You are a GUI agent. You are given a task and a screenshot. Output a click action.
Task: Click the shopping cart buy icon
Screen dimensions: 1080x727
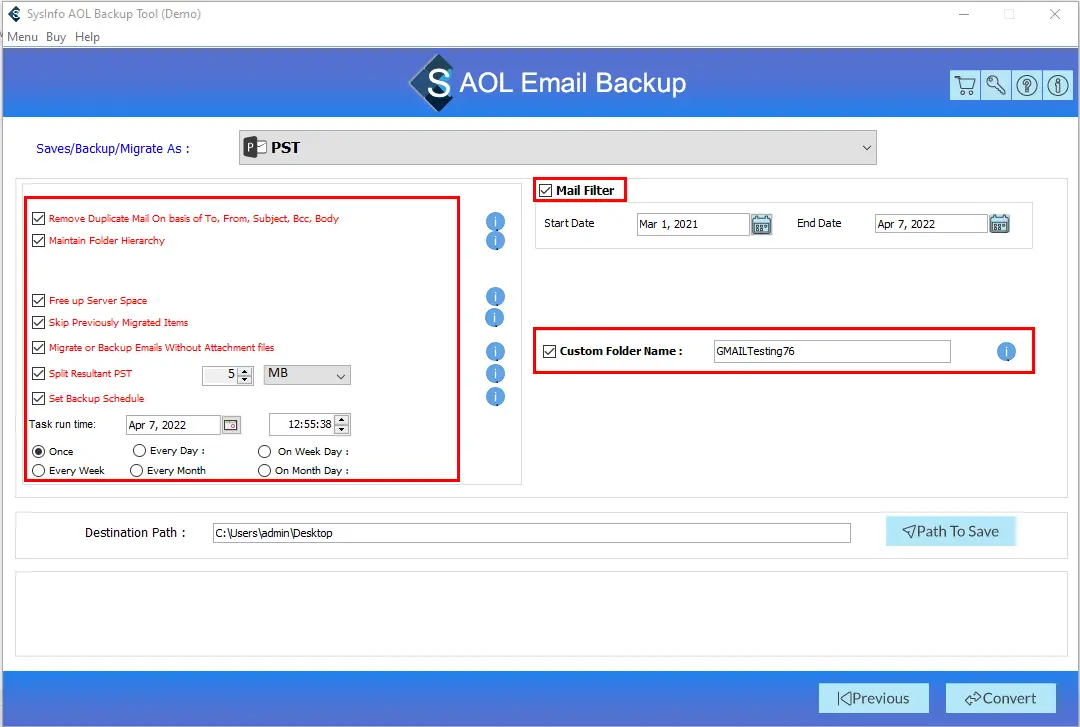965,85
